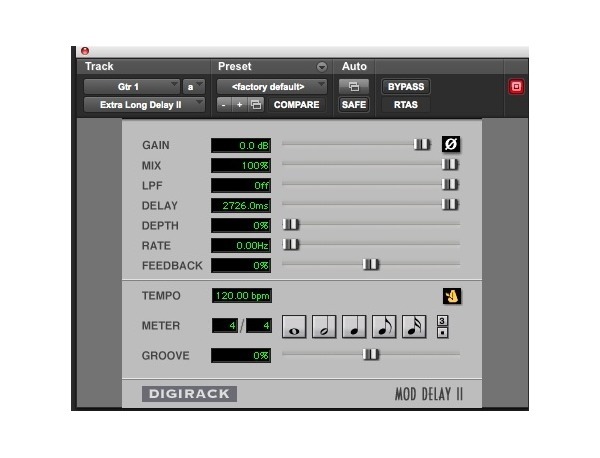Viewport: 600px width, 458px height.
Task: Click the meter denominator field
Action: coord(259,326)
